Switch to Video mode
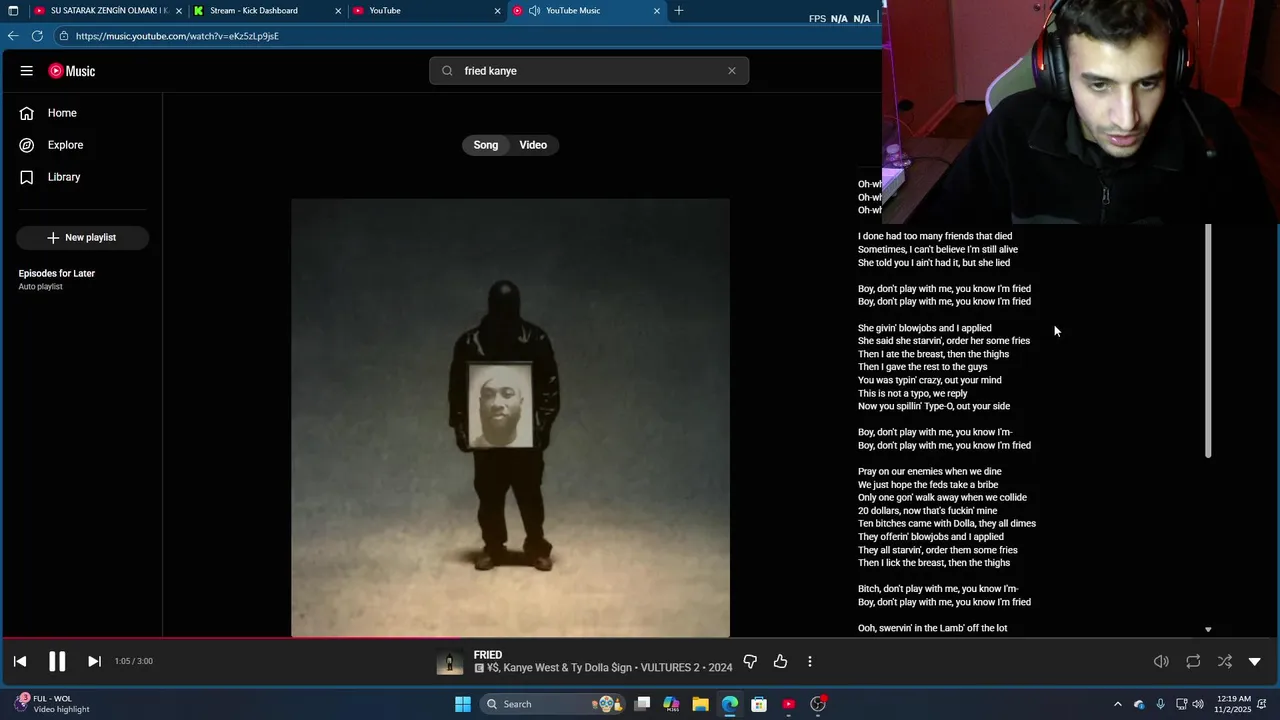Image resolution: width=1280 pixels, height=720 pixels. click(x=533, y=145)
